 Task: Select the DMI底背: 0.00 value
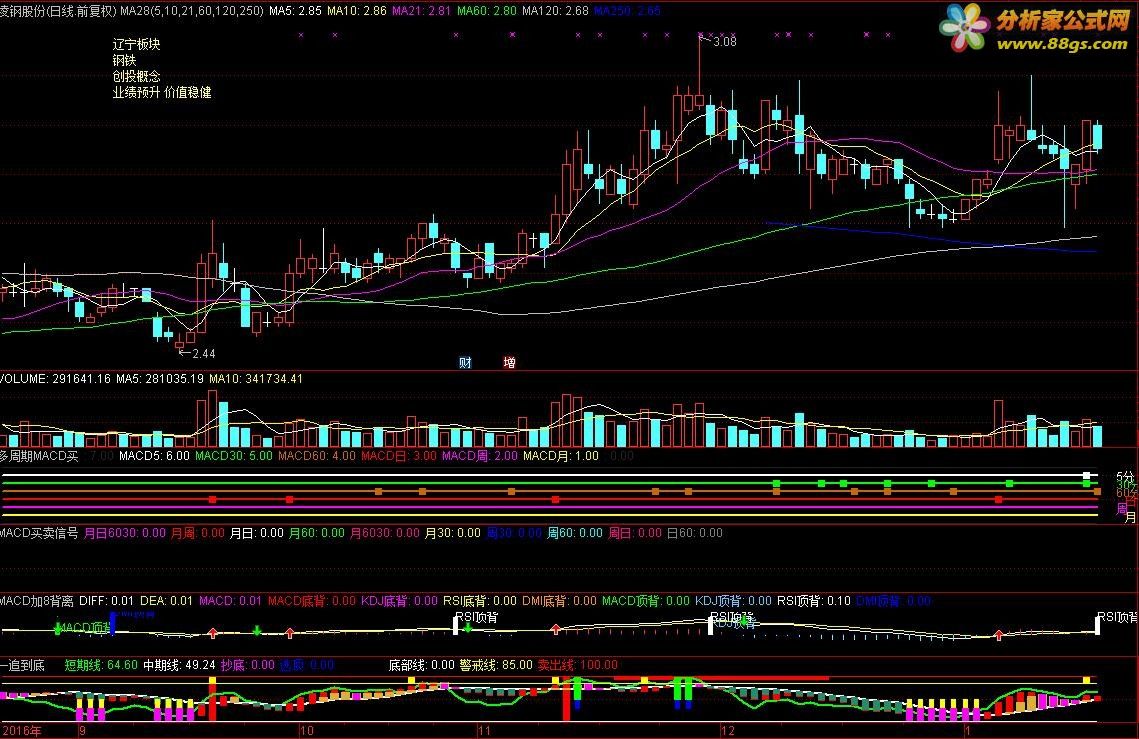pyautogui.click(x=559, y=601)
